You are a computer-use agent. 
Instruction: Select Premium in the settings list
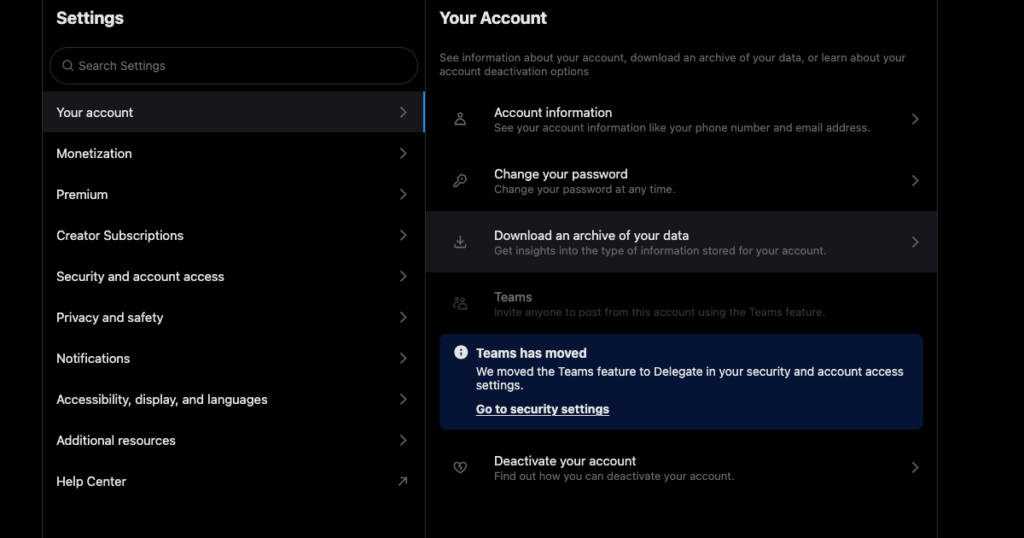(234, 195)
